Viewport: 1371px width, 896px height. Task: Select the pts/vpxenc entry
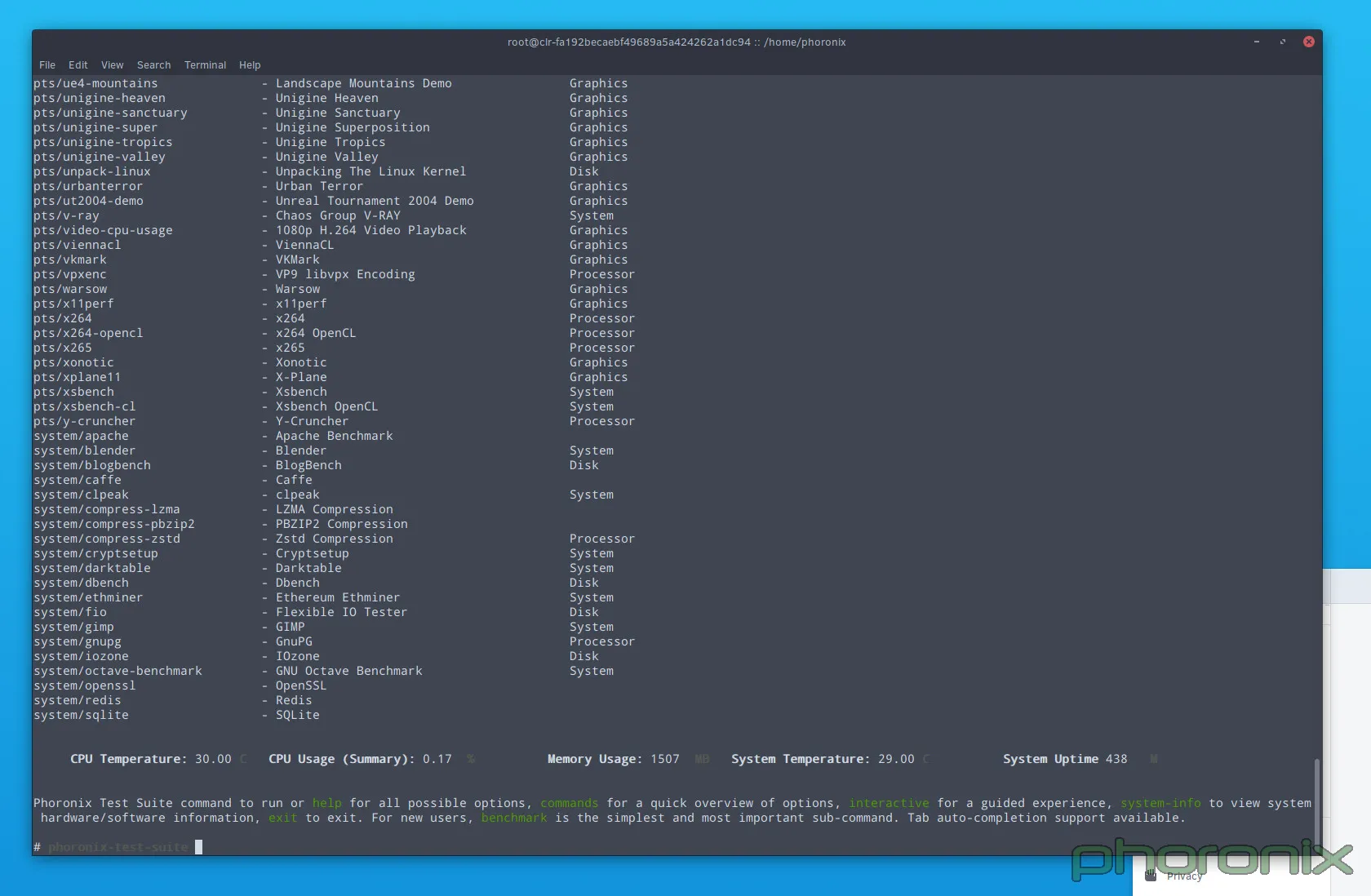(x=70, y=274)
